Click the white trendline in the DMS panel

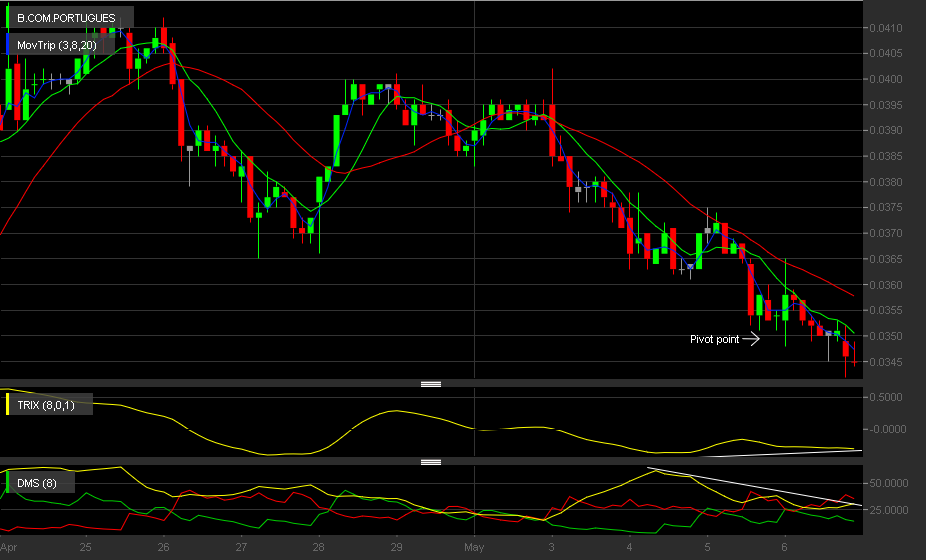pyautogui.click(x=755, y=487)
